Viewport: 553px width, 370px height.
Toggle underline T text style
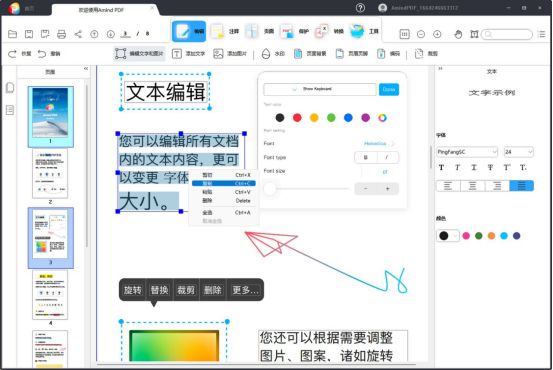coord(474,168)
